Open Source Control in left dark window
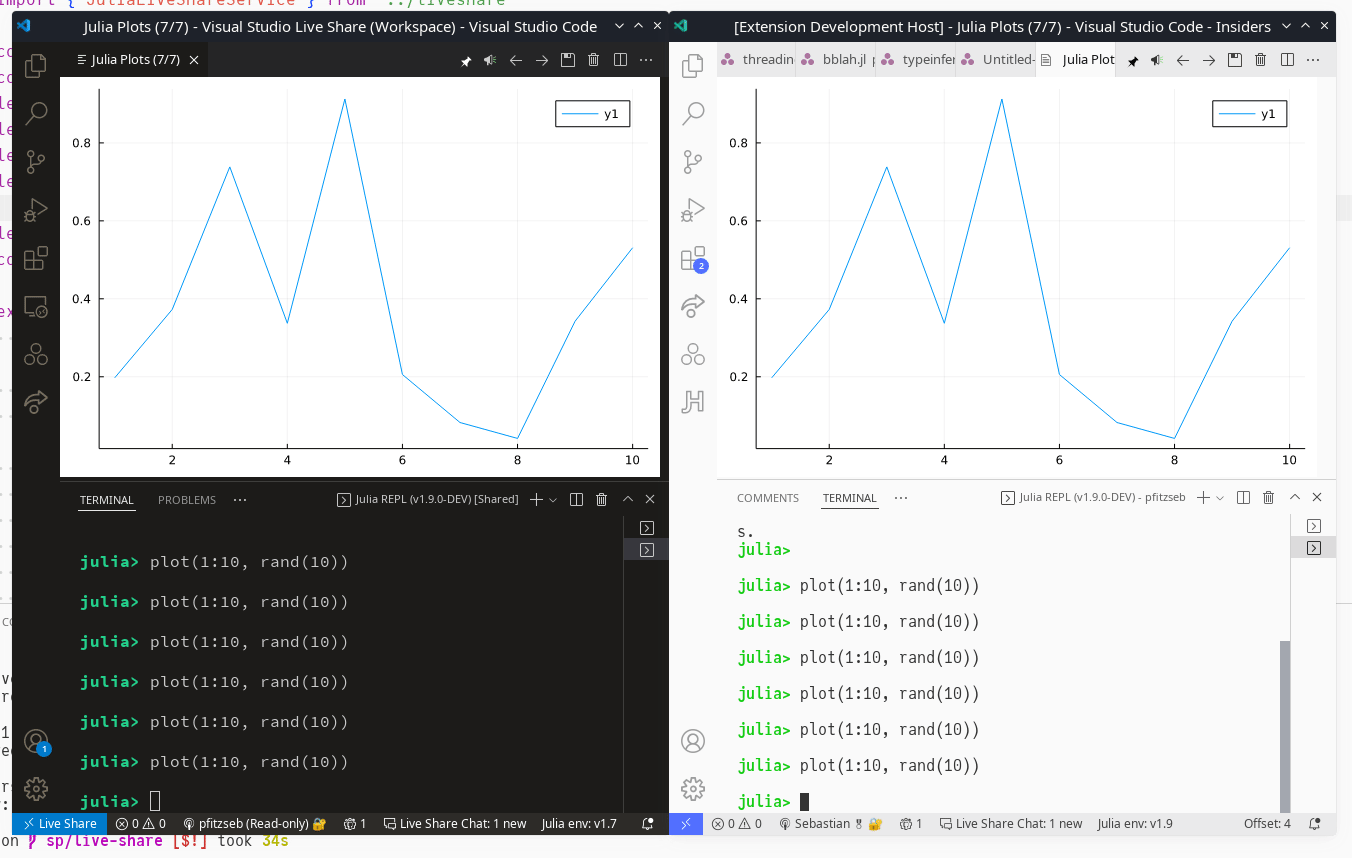The width and height of the screenshot is (1352, 858). [x=36, y=161]
